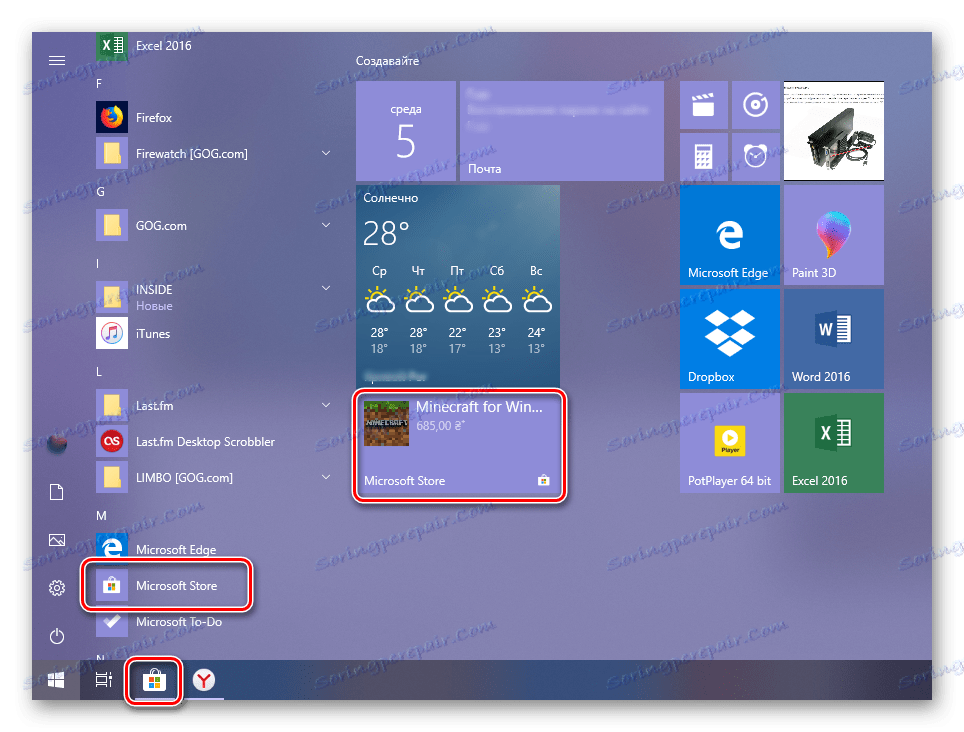Jump to letter G section header
Image resolution: width=964 pixels, height=732 pixels.
100,192
